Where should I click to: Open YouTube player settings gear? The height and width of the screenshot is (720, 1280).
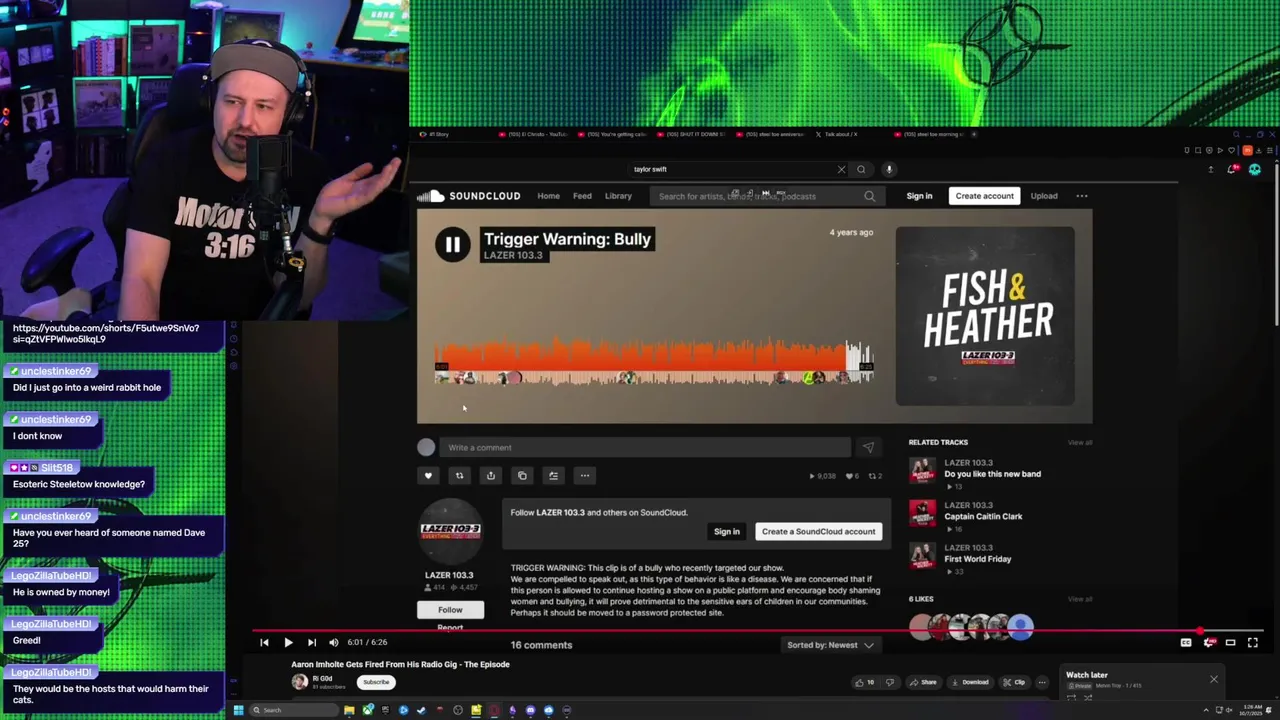[1208, 643]
